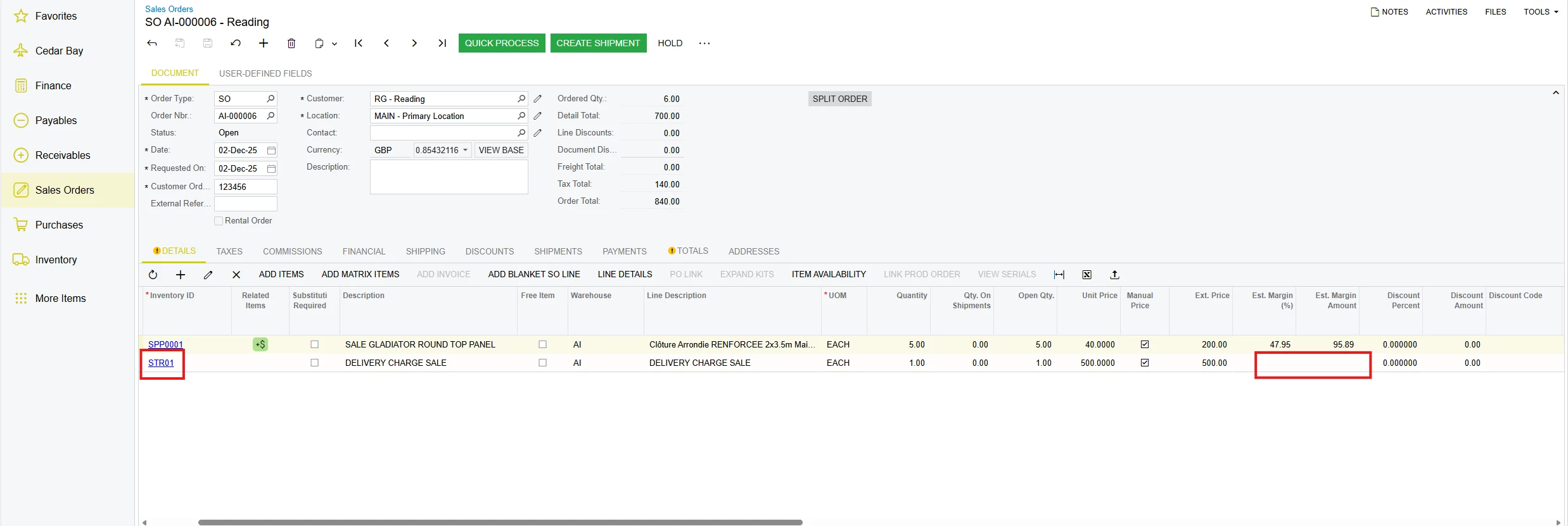Edit Customer with pencil icon
The image size is (1568, 526).
tap(538, 99)
